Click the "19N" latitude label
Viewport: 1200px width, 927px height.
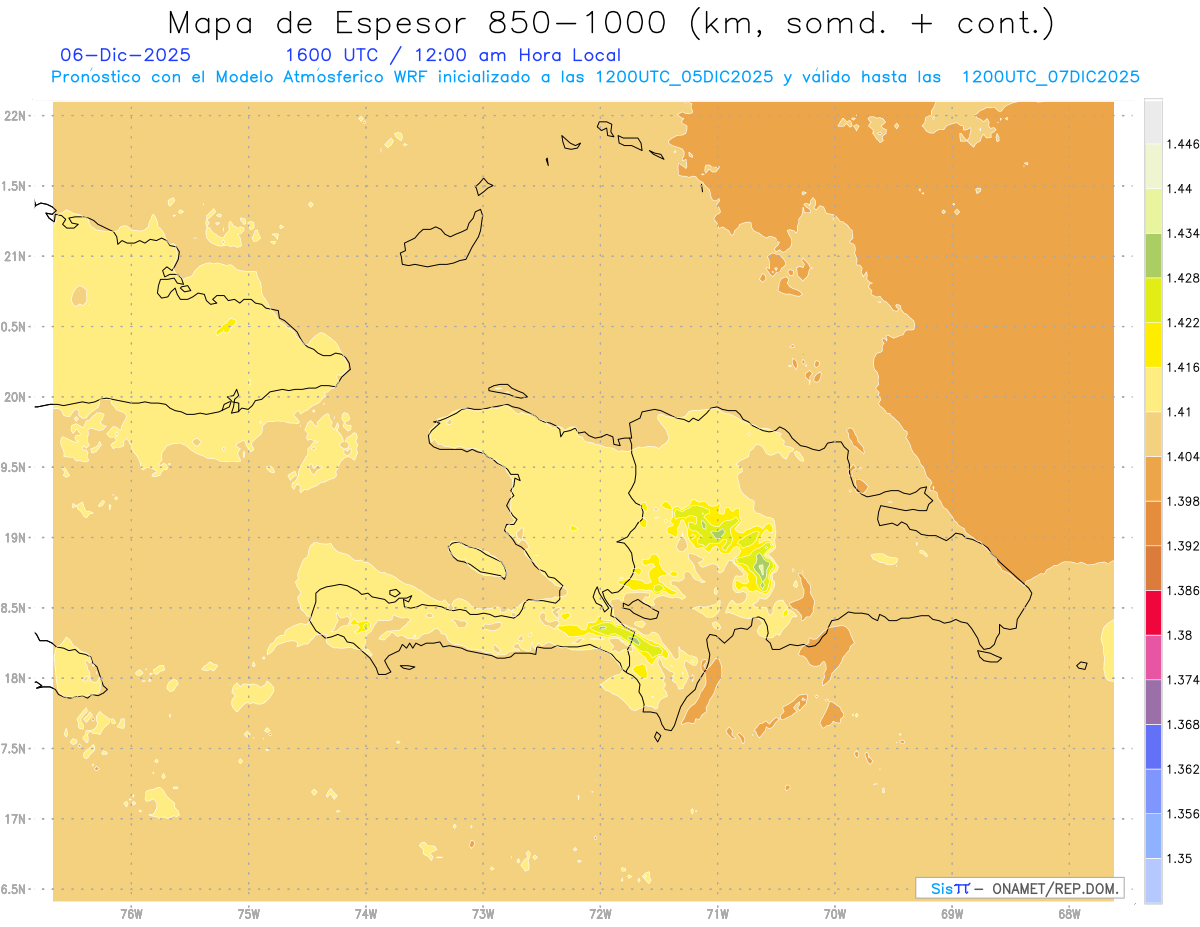coord(17,538)
